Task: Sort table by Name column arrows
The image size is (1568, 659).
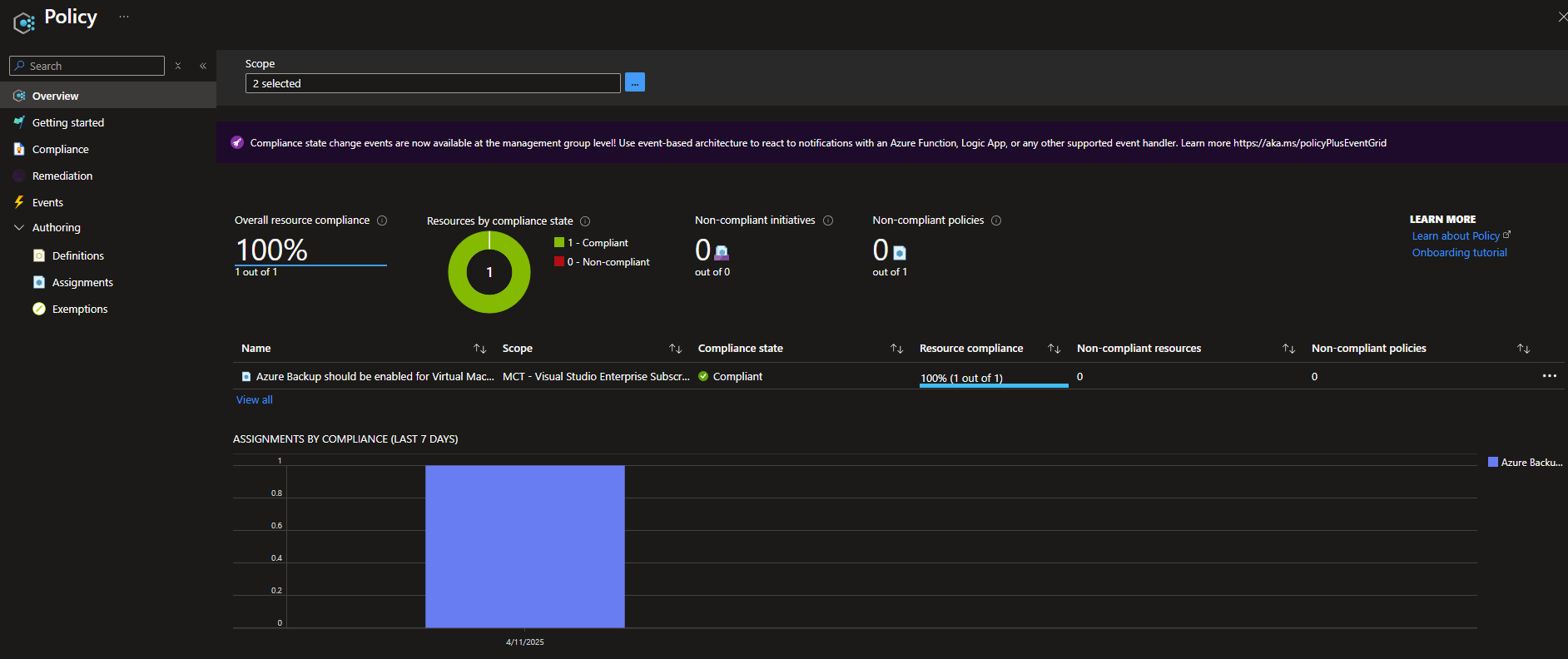Action: tap(480, 349)
